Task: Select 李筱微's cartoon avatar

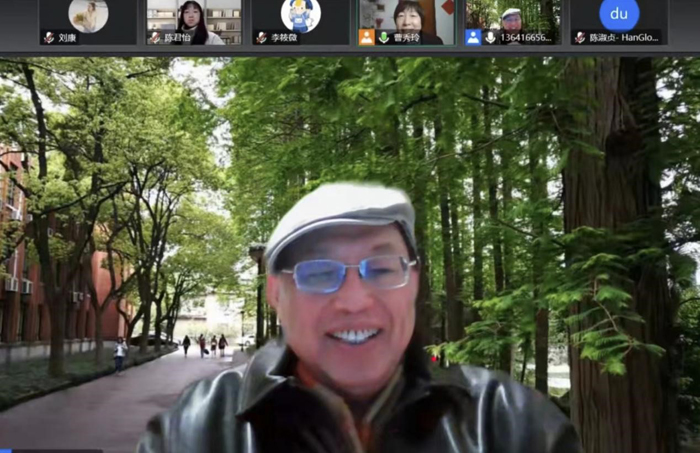Action: 300,15
